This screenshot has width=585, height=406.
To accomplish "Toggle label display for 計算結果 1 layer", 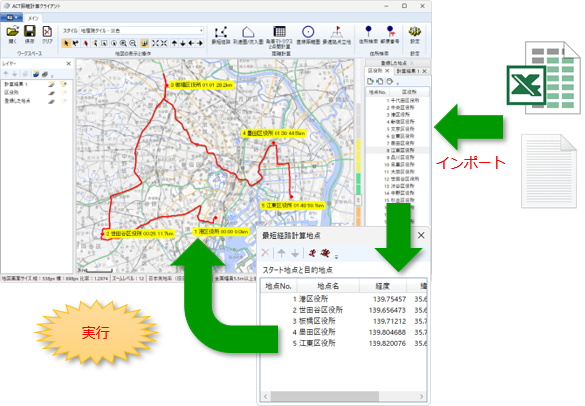I will [63, 84].
